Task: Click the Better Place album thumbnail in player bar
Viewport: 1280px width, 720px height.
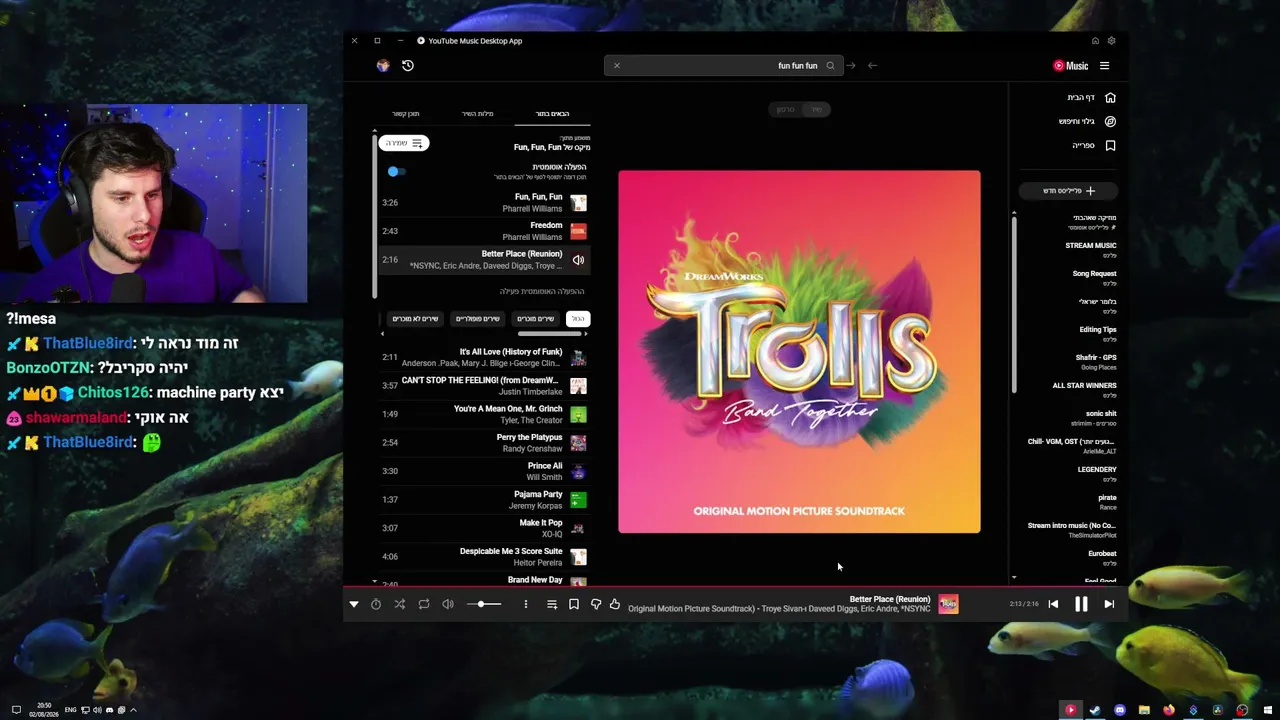Action: coord(948,604)
